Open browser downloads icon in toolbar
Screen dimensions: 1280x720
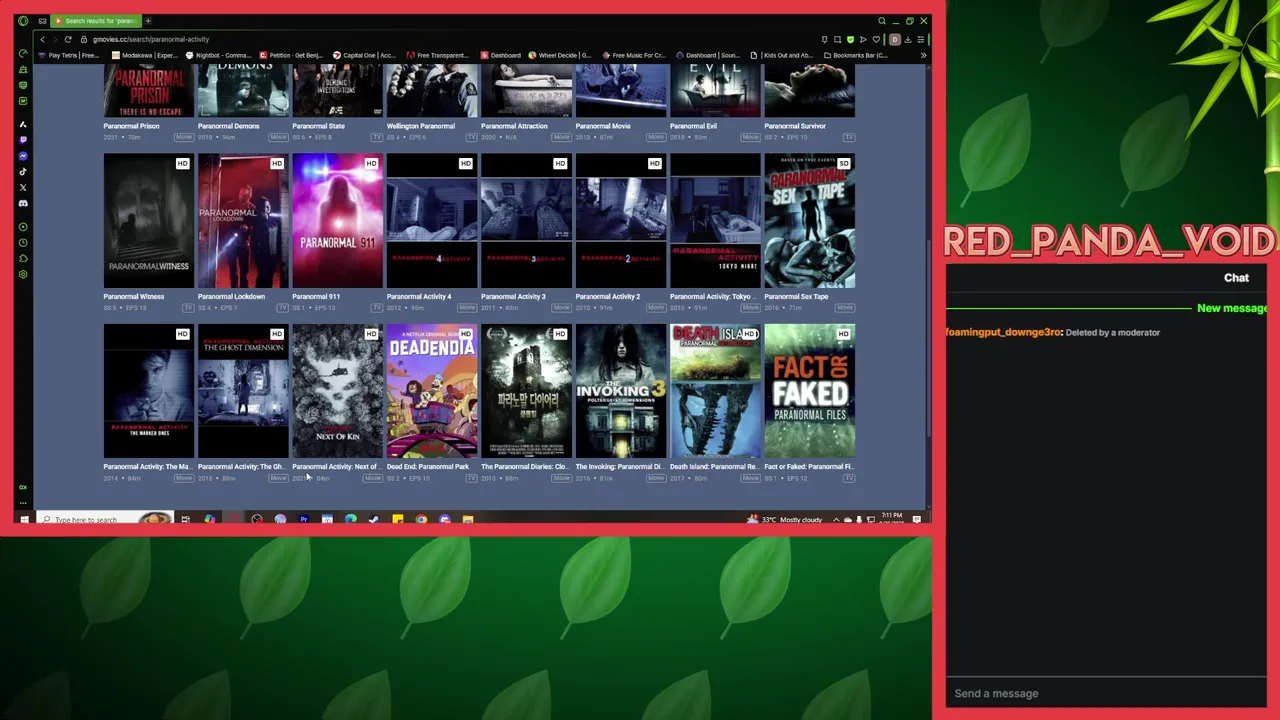(907, 40)
